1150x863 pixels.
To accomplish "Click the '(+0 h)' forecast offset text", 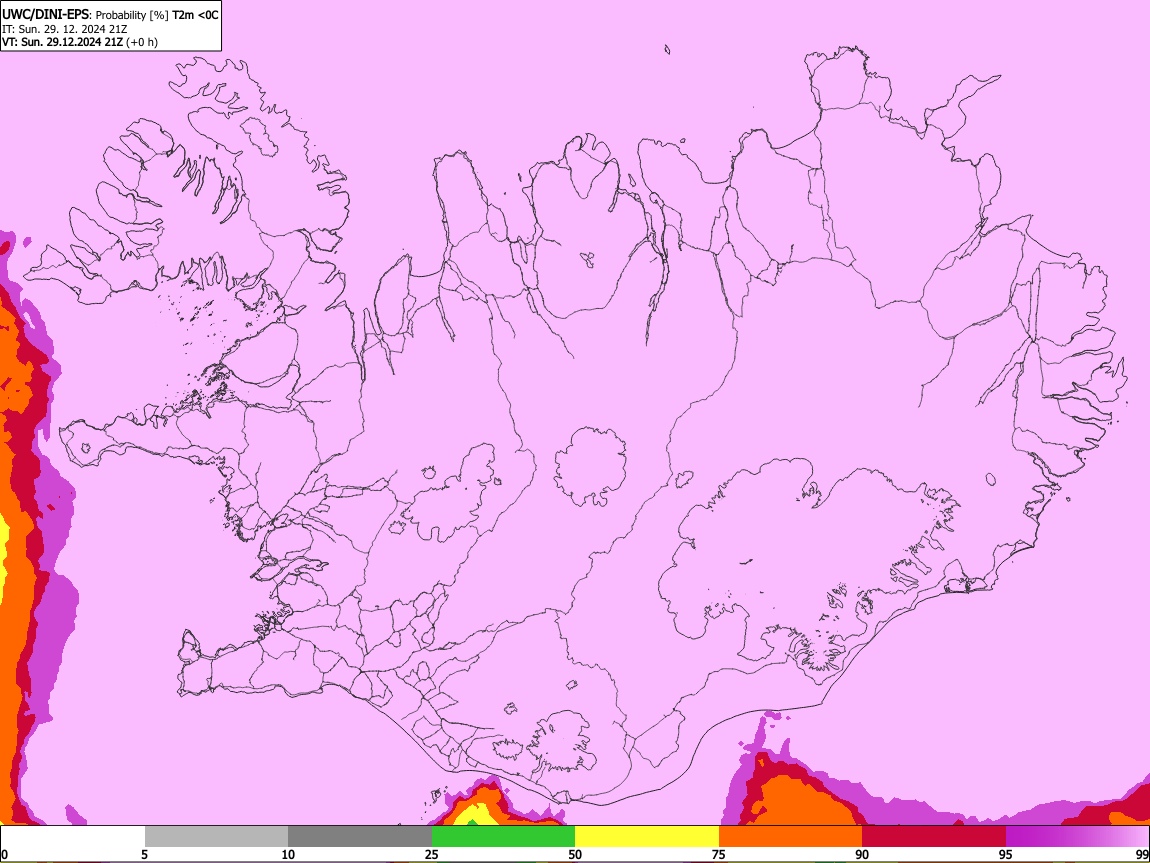I will [x=142, y=42].
